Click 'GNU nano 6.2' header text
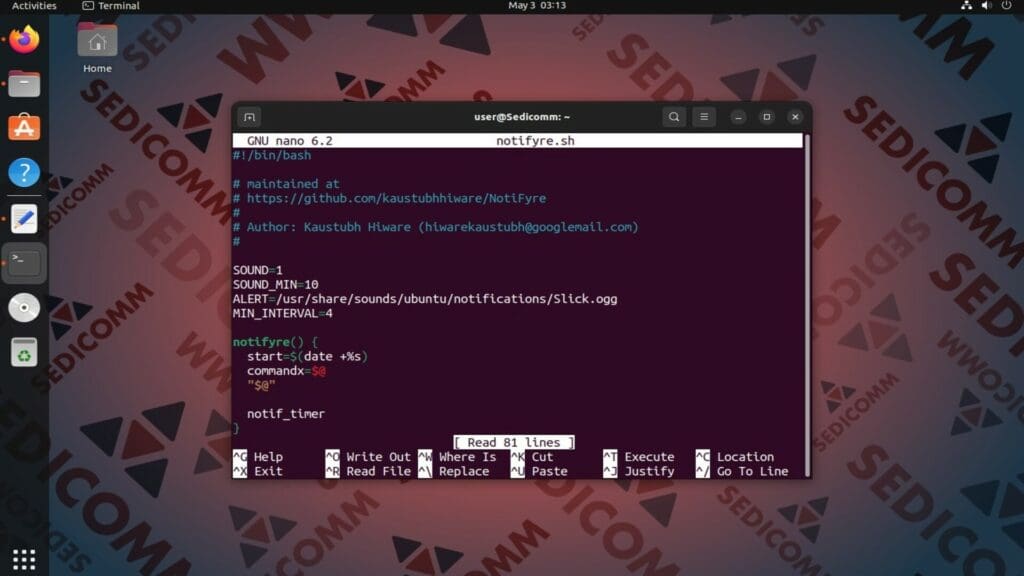Viewport: 1024px width, 576px height. [x=289, y=140]
